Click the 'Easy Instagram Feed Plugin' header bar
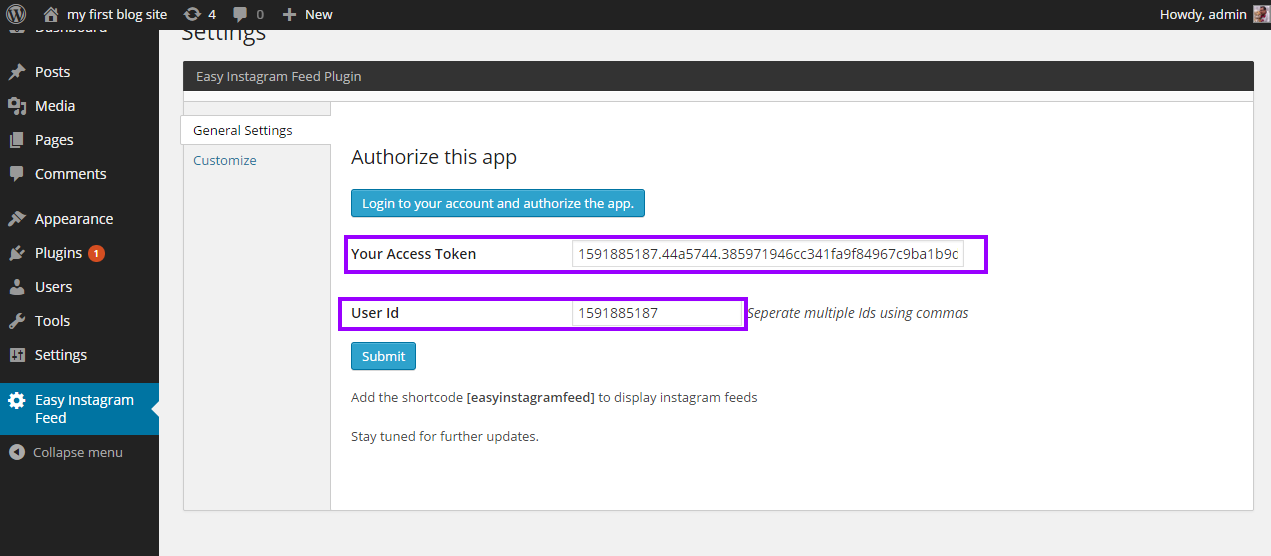The width and height of the screenshot is (1271, 556). pos(718,76)
